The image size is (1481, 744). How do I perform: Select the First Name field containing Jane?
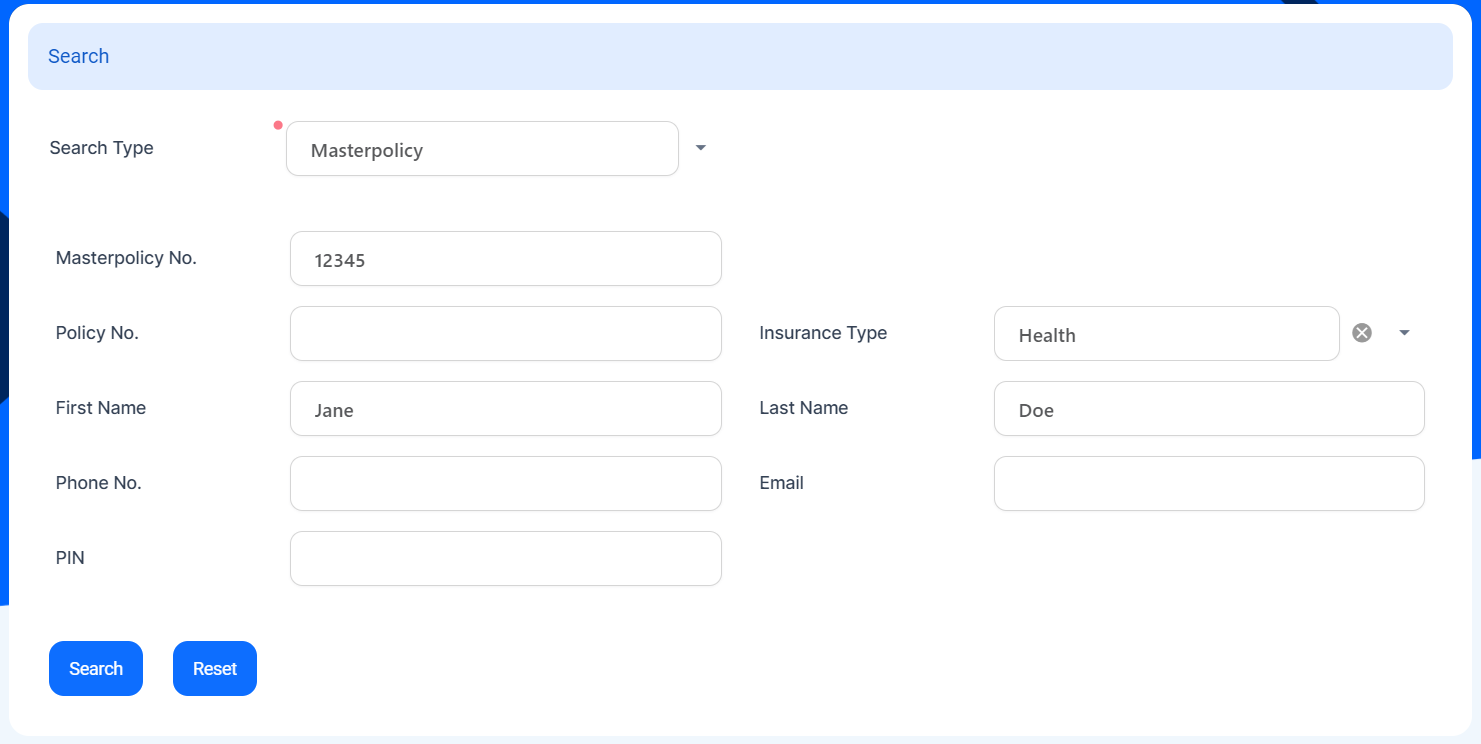(505, 409)
